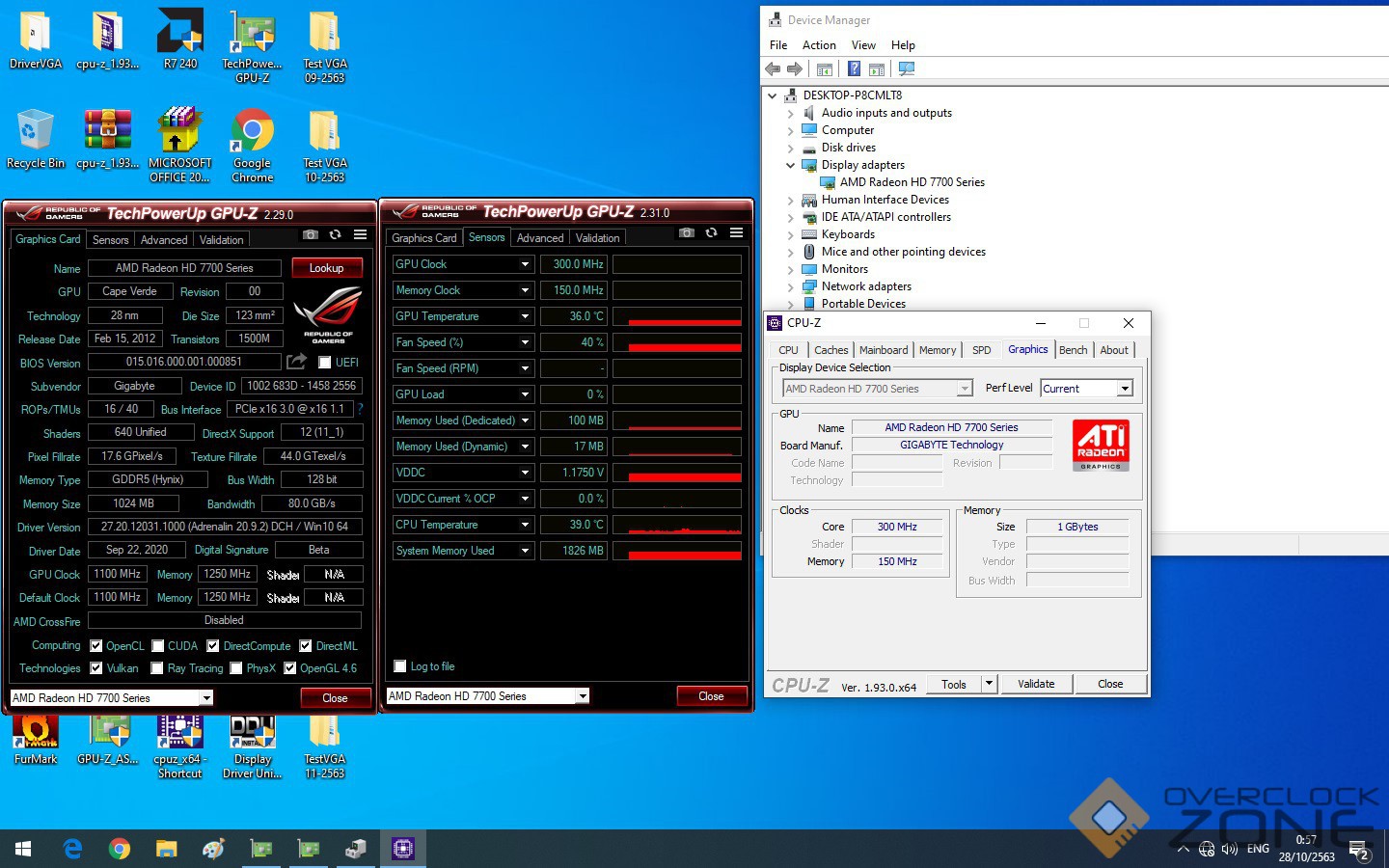Click the Validate button in CPU-Z
The height and width of the screenshot is (868, 1389).
coord(1036,684)
